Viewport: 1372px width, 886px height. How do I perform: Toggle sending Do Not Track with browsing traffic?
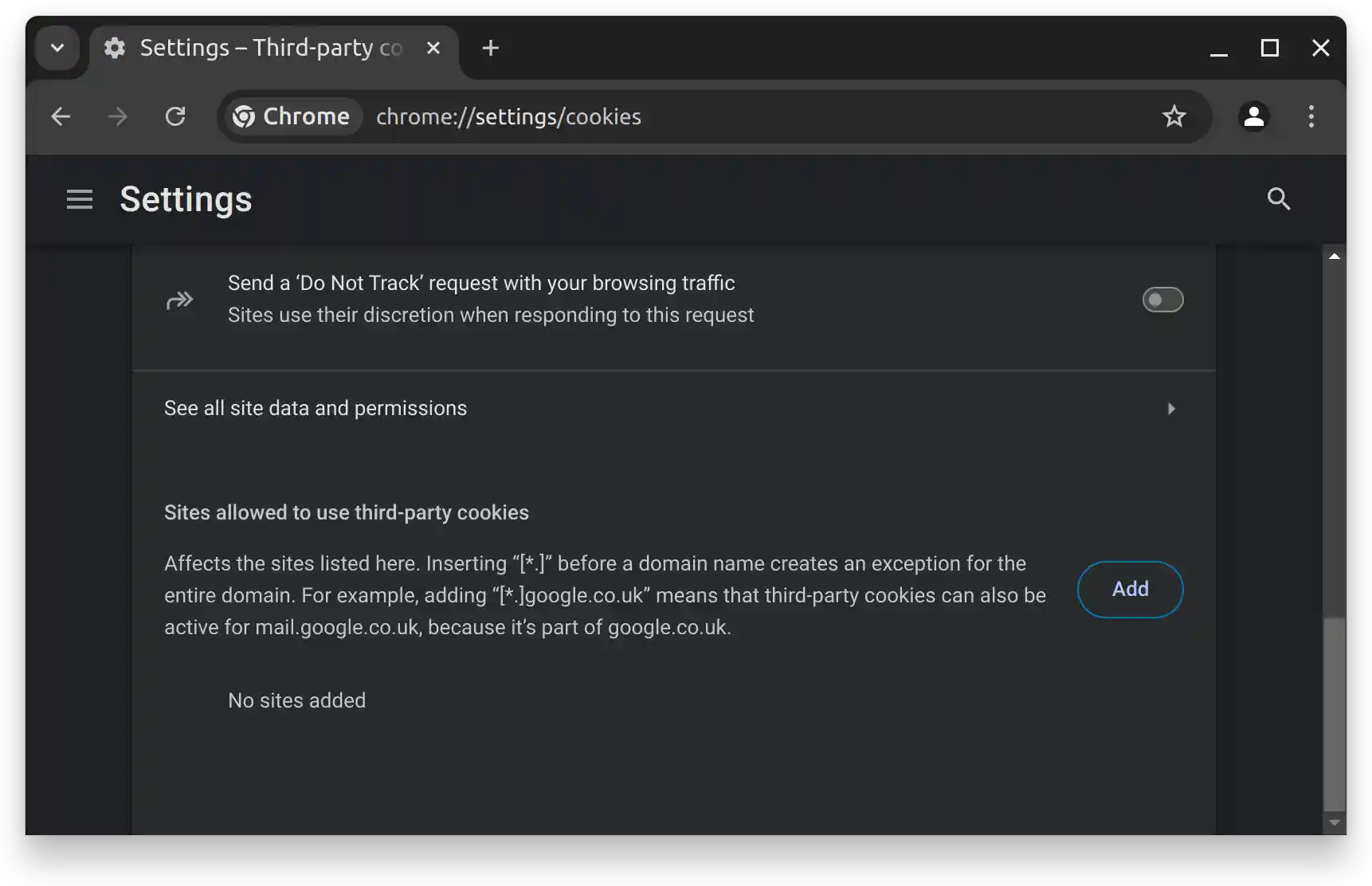point(1162,300)
